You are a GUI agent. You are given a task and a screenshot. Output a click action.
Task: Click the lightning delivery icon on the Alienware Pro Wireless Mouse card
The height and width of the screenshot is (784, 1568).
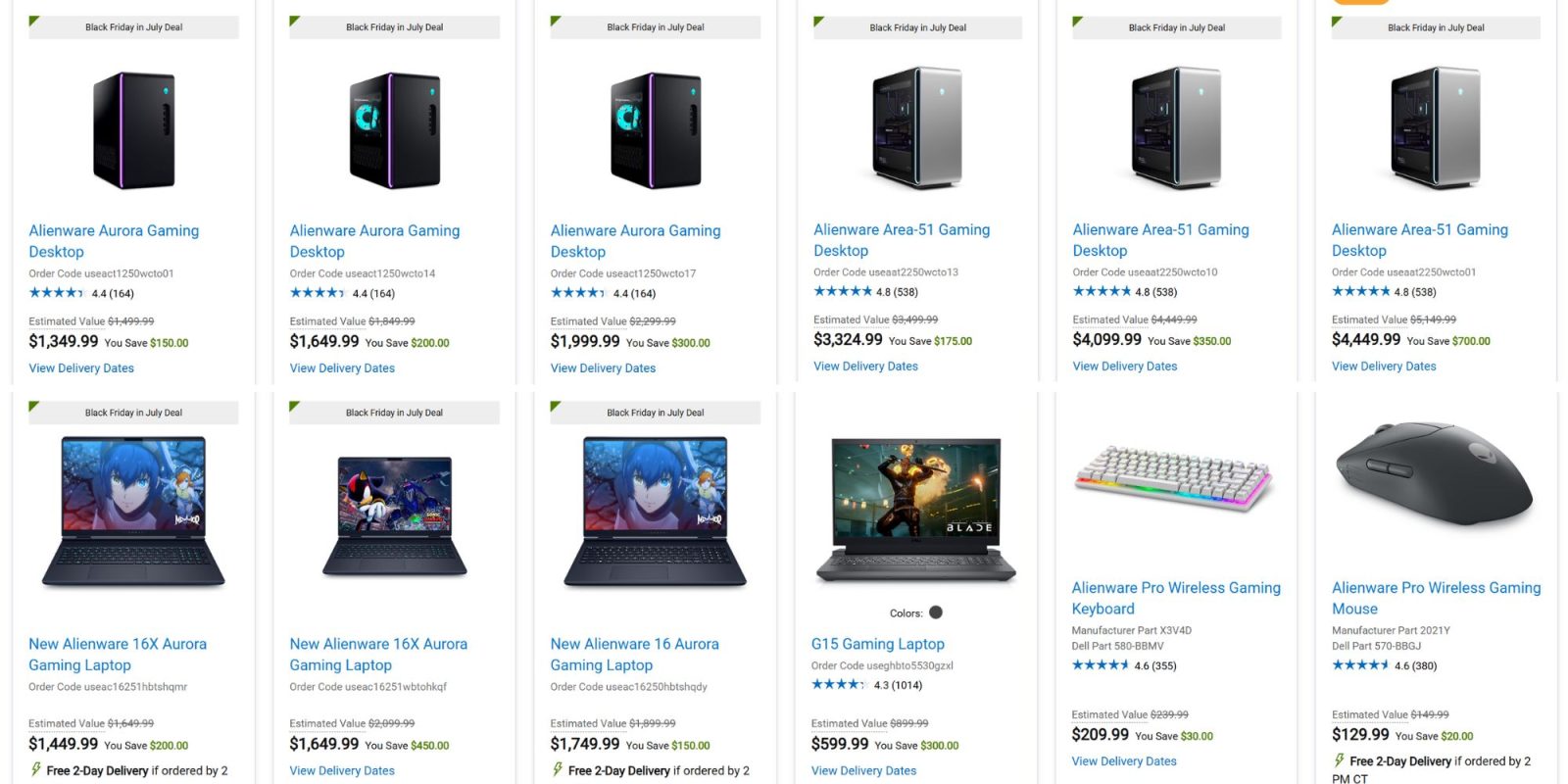click(x=1337, y=760)
